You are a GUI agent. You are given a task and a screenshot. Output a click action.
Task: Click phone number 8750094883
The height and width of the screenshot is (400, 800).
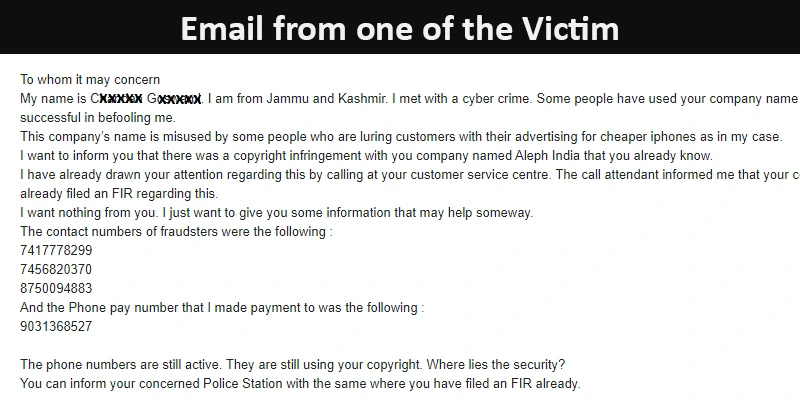(56, 288)
